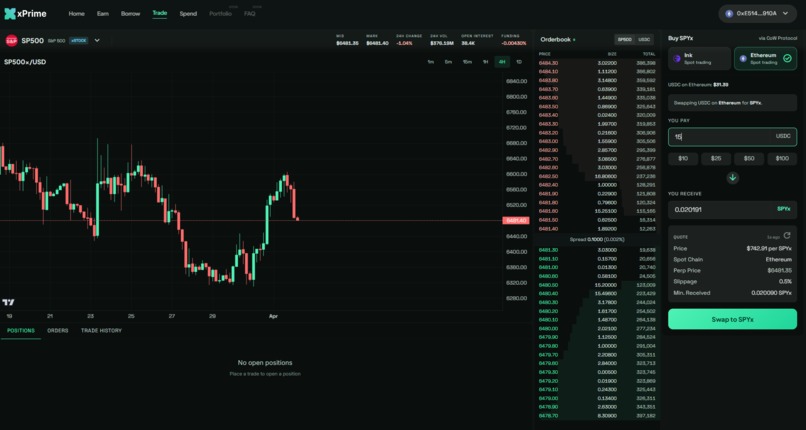This screenshot has width=806, height=430.
Task: Refresh the quote with the reload icon
Action: (x=786, y=235)
